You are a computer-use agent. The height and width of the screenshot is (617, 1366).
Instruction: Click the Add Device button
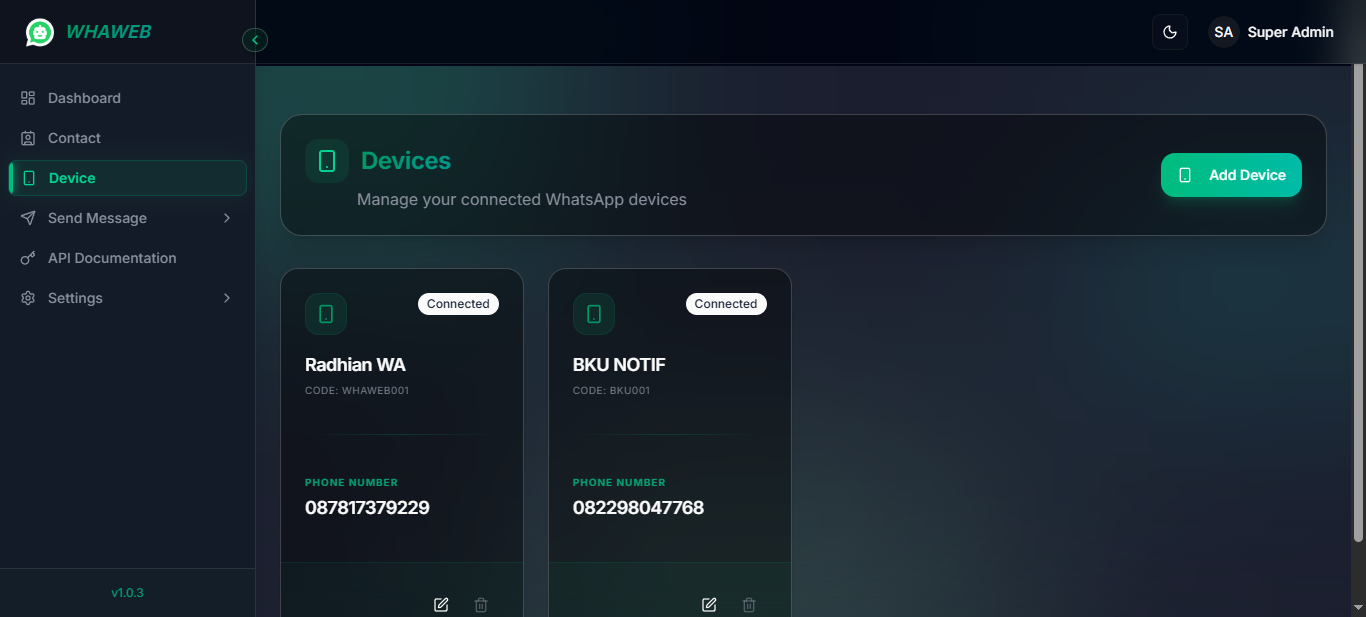(1231, 174)
